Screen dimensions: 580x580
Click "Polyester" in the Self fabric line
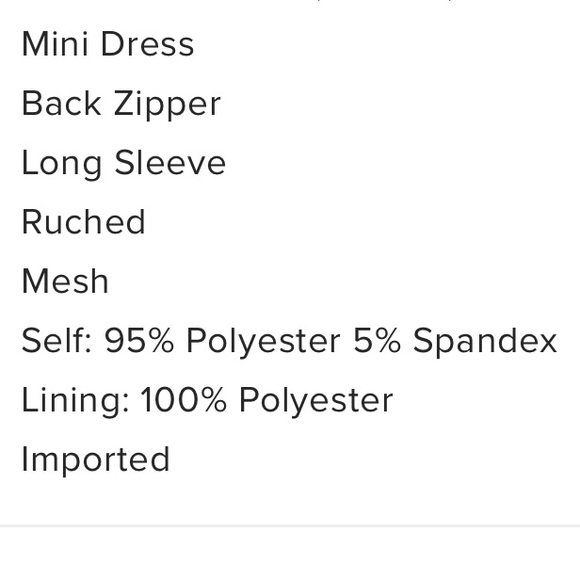pos(263,342)
